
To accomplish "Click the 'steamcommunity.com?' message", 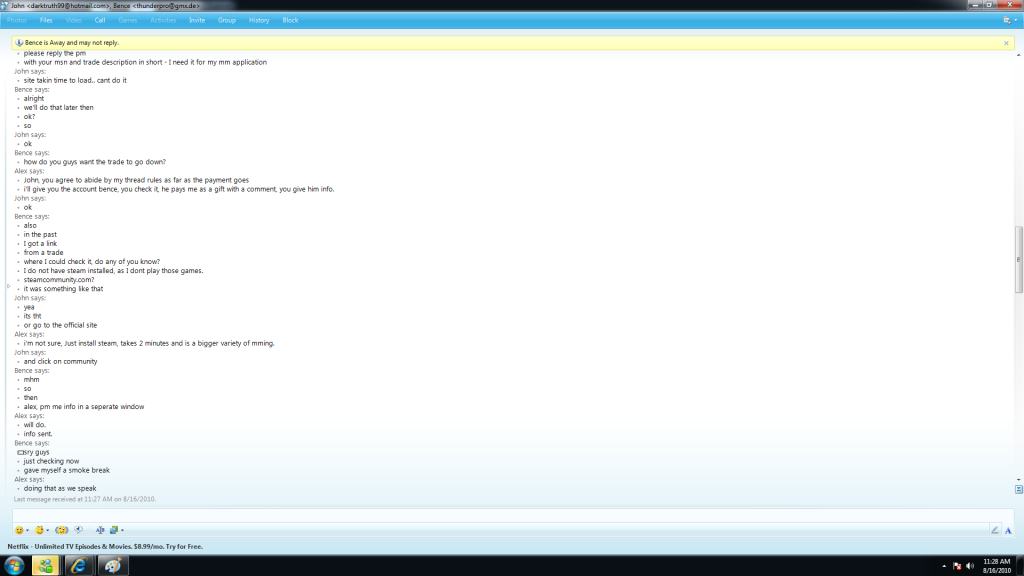I will 59,280.
